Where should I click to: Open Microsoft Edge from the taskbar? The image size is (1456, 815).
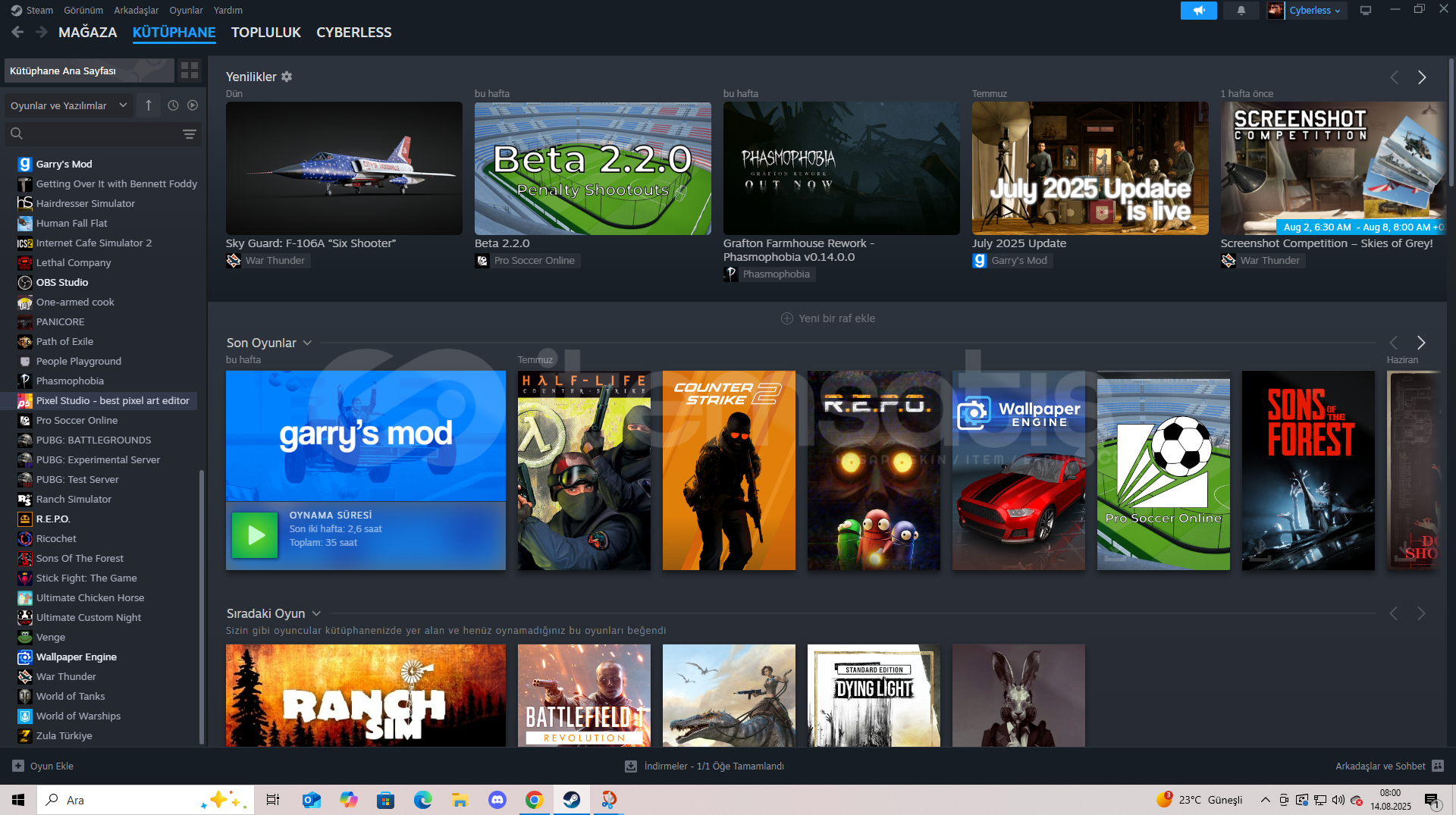point(422,800)
